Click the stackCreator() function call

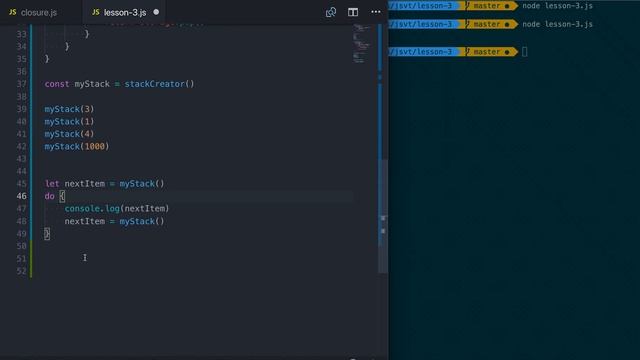[x=160, y=84]
